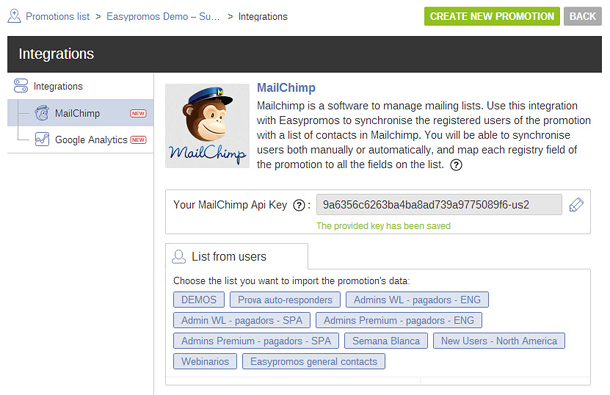The image size is (610, 395).
Task: Switch to the List from users tab
Action: click(x=237, y=256)
